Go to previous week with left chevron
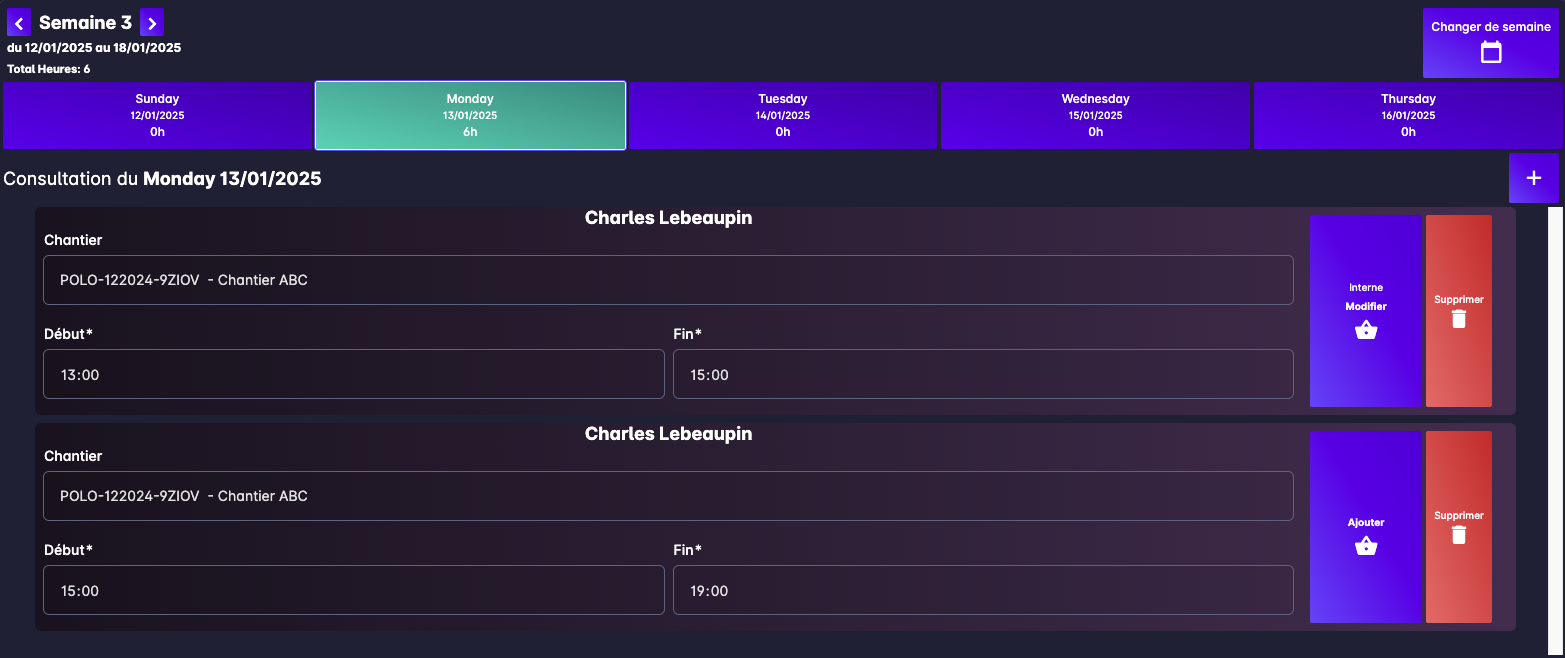Image resolution: width=1565 pixels, height=658 pixels. [19, 22]
